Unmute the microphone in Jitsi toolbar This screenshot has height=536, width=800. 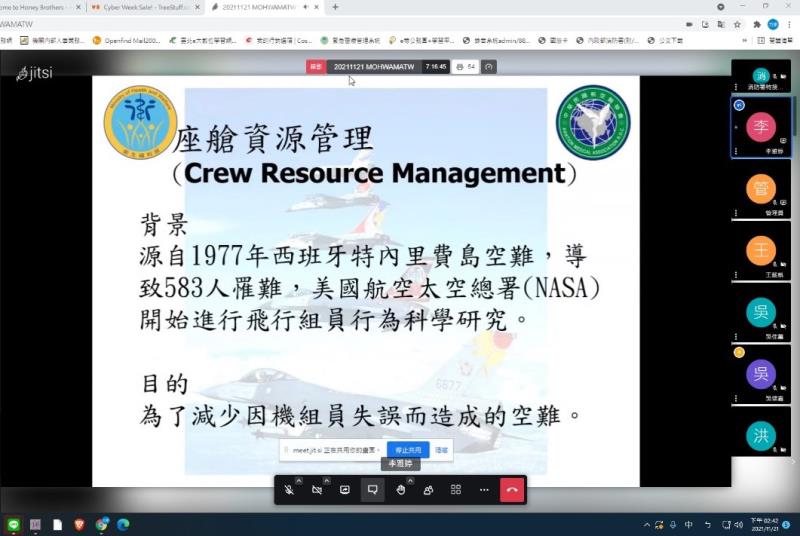pyautogui.click(x=288, y=490)
